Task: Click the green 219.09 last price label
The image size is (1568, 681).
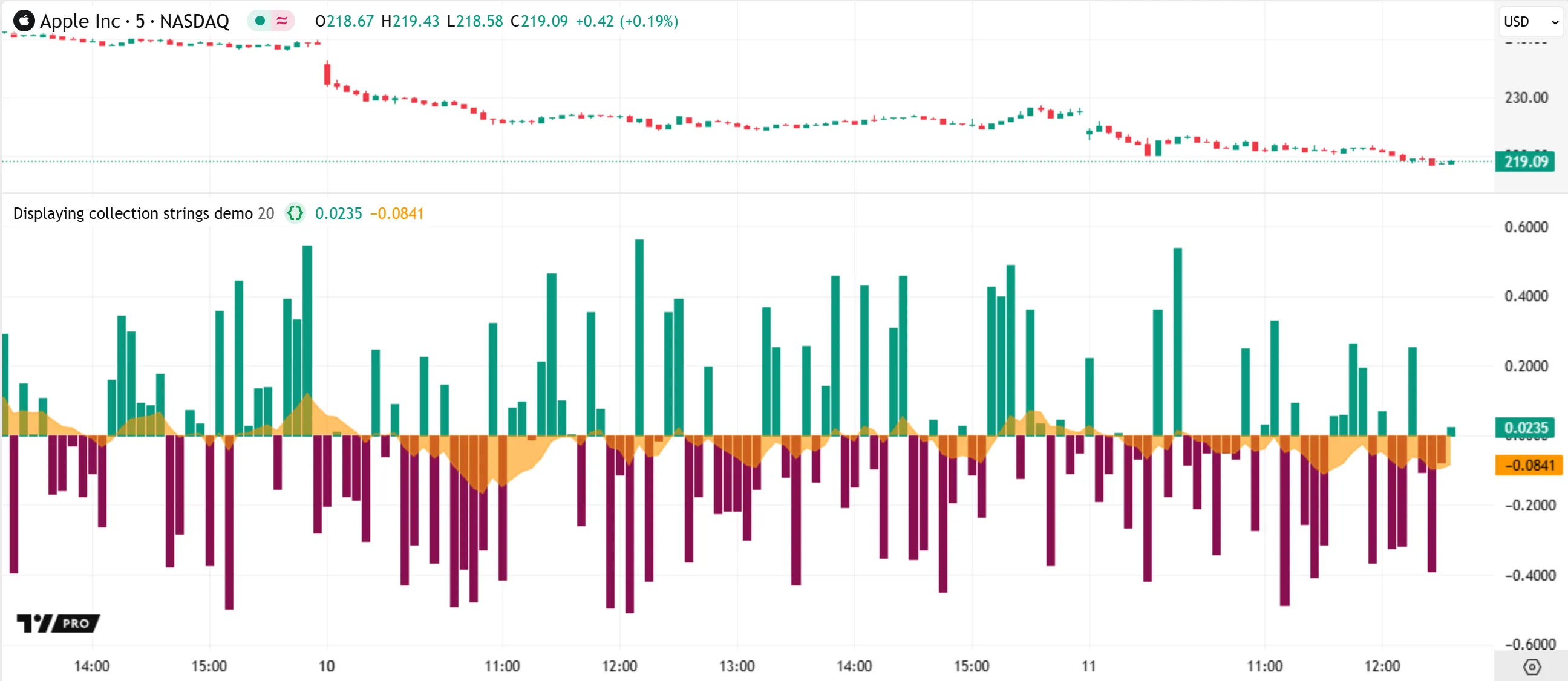Action: [1525, 162]
